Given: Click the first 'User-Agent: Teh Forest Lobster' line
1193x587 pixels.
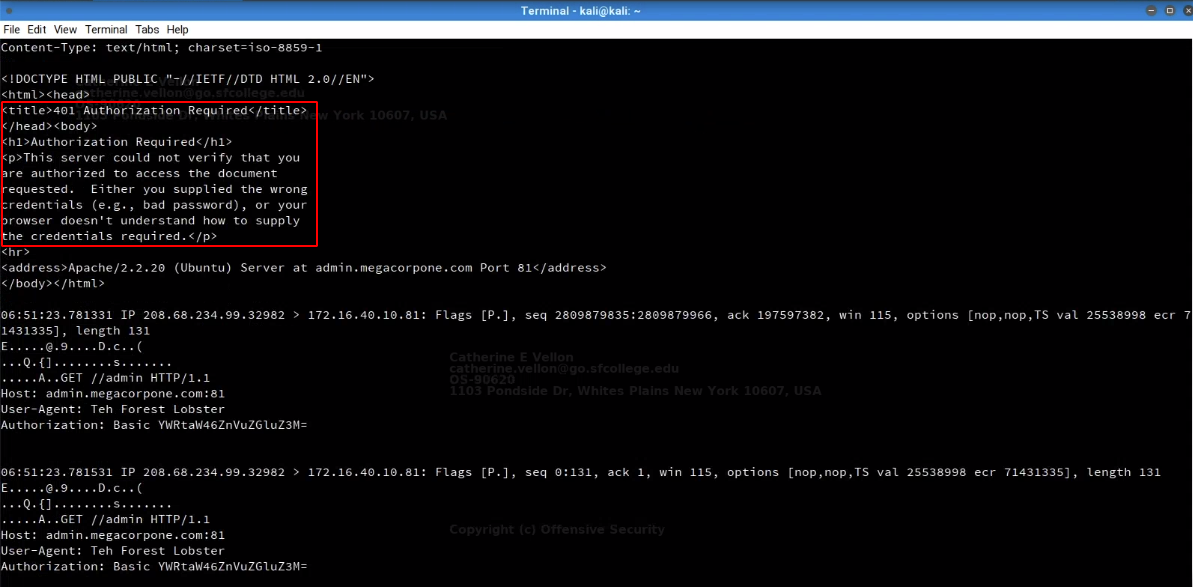Looking at the screenshot, I should click(113, 409).
